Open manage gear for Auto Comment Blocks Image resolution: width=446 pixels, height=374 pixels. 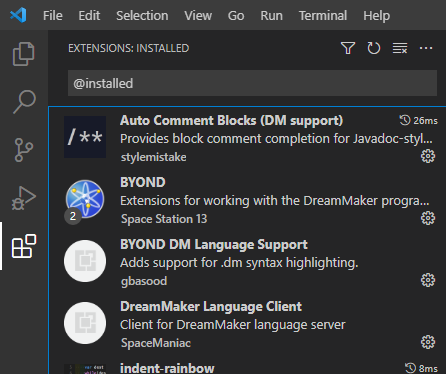point(428,156)
